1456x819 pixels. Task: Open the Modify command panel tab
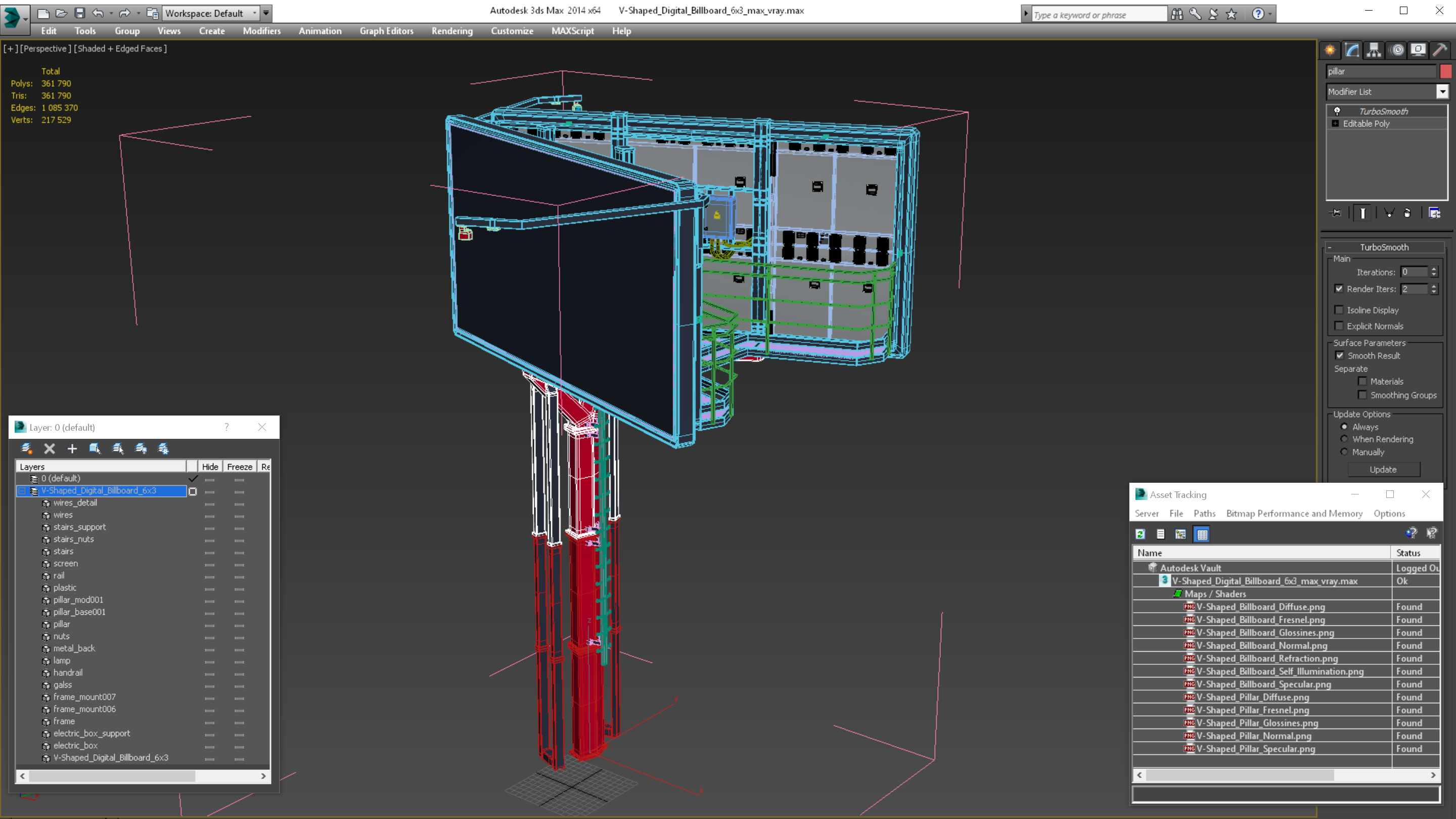click(1352, 50)
